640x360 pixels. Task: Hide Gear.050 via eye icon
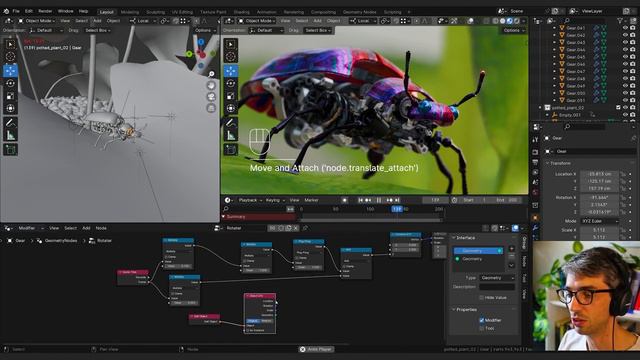tap(625, 93)
